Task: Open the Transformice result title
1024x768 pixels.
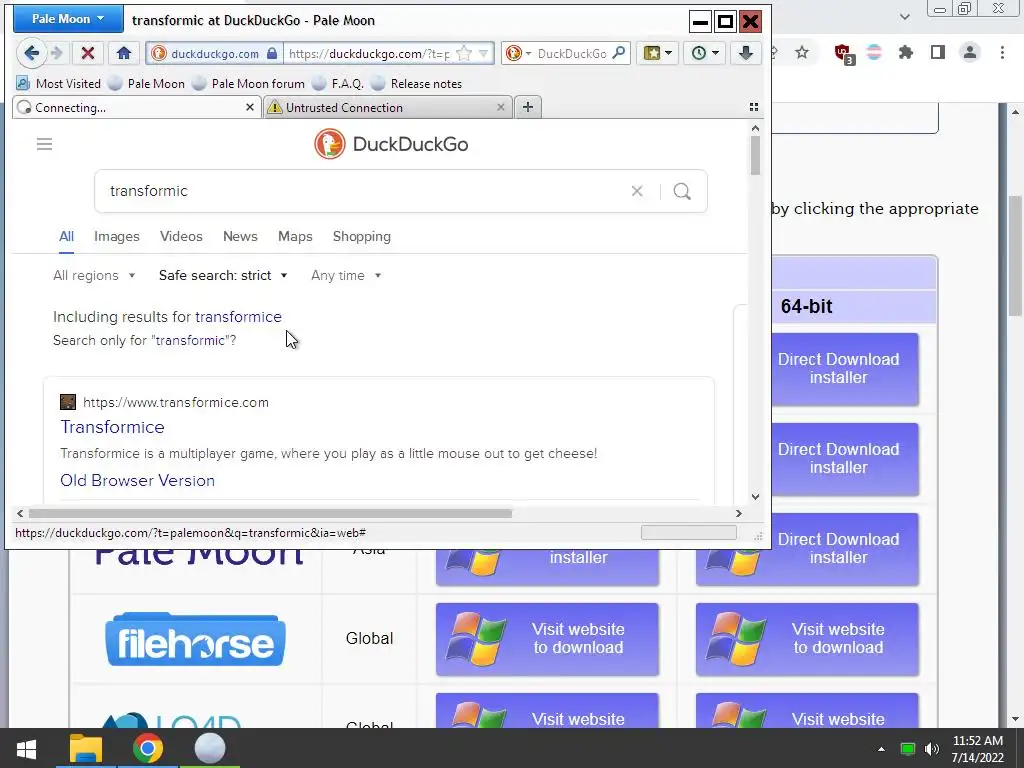Action: [112, 427]
